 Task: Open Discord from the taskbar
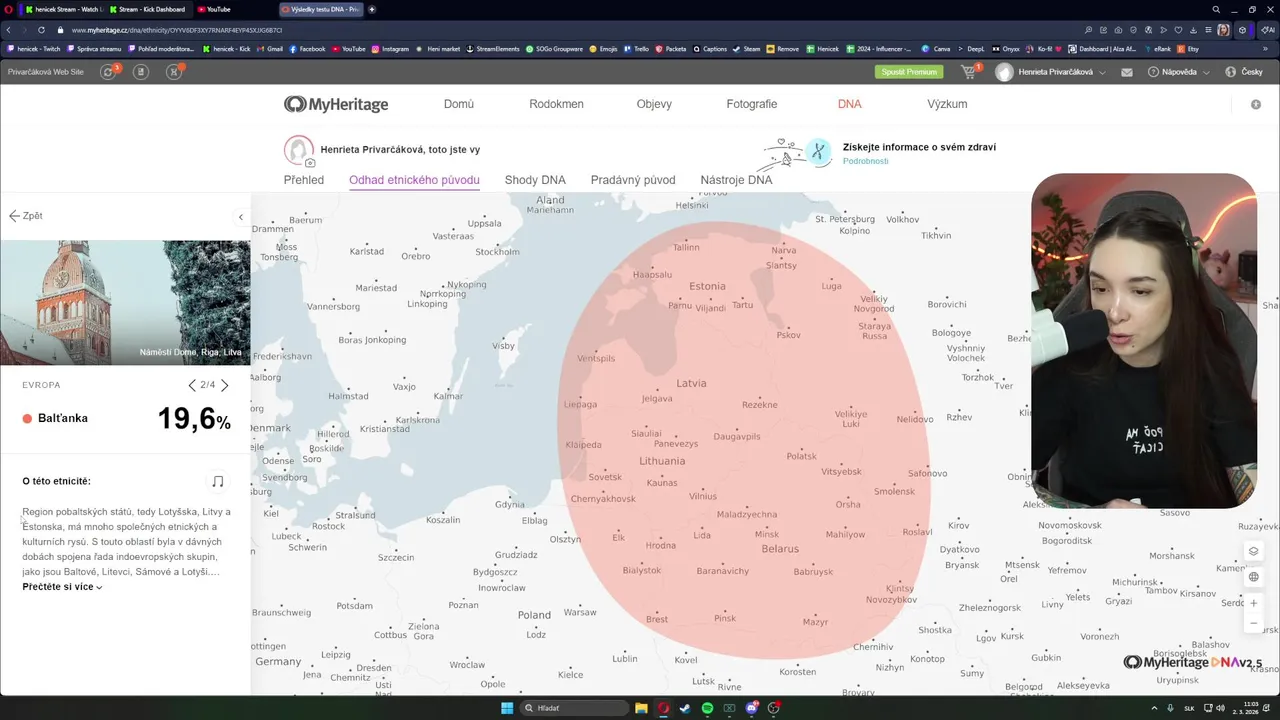751,708
